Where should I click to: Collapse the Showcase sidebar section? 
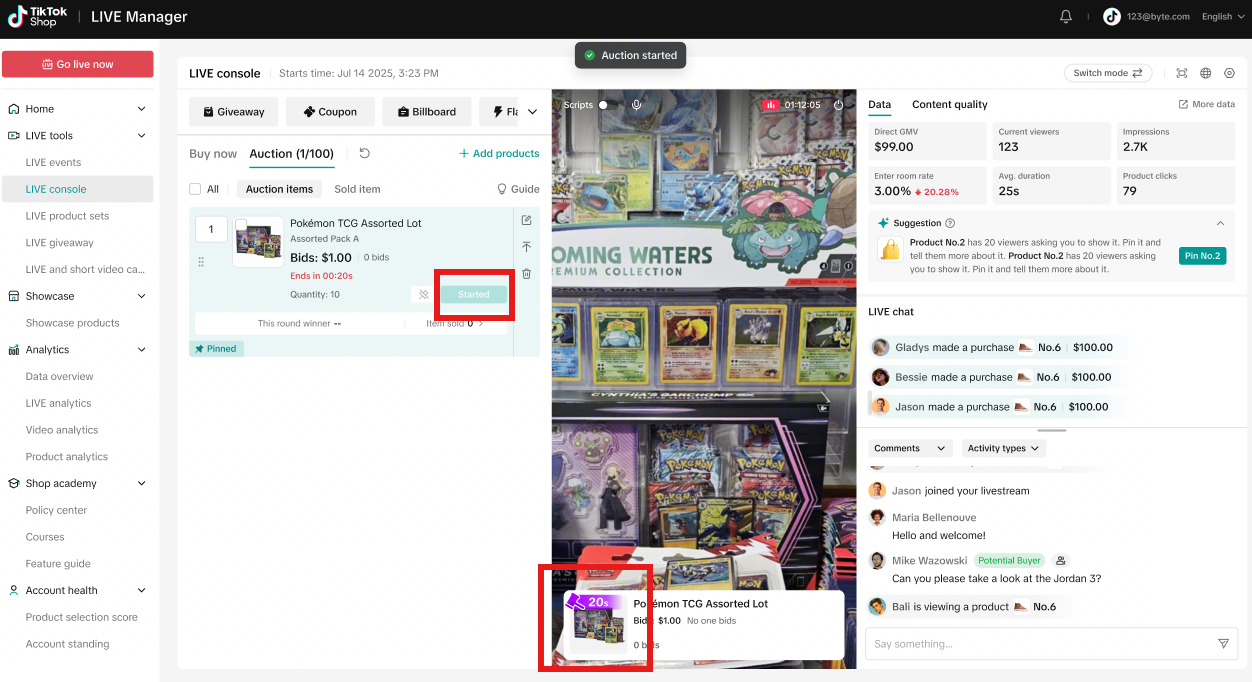point(141,296)
